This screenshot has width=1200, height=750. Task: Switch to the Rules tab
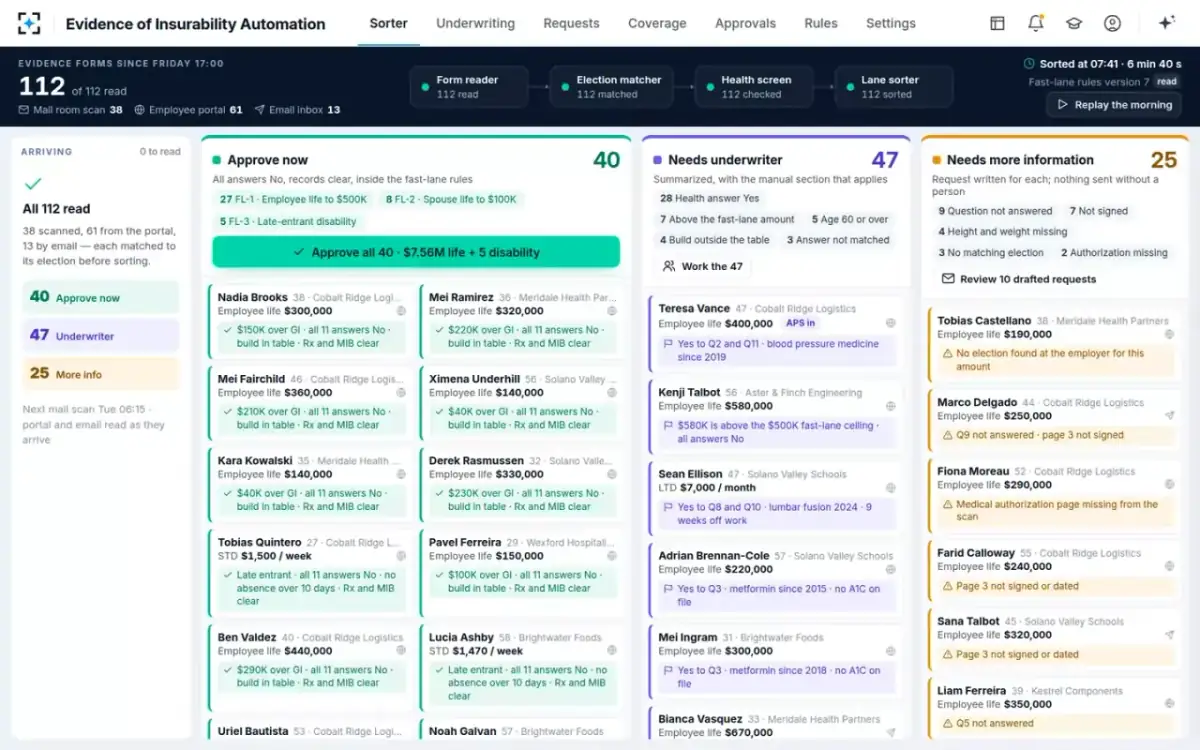click(821, 23)
